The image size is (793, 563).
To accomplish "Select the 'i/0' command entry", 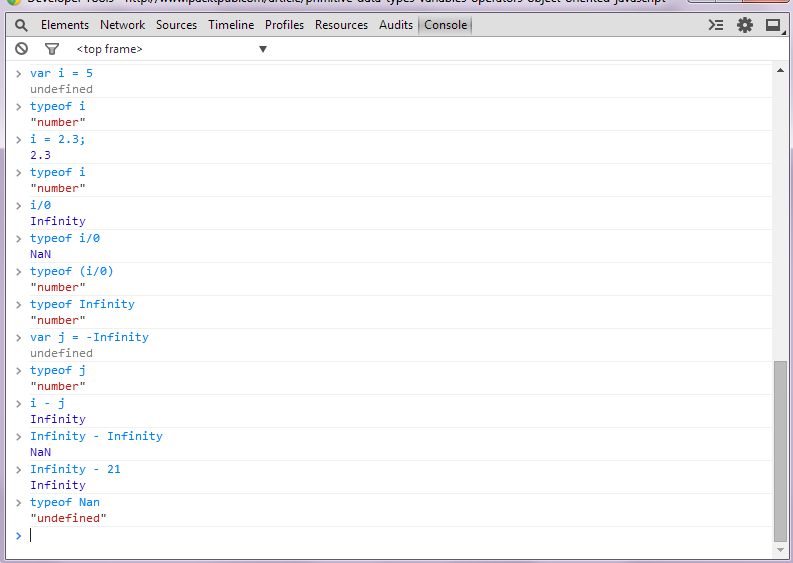I will pyautogui.click(x=40, y=205).
